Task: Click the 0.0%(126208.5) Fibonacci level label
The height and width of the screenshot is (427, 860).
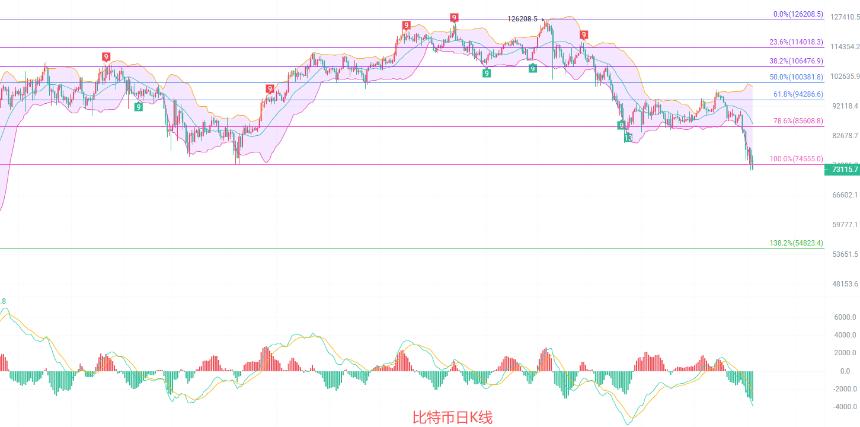Action: coord(798,15)
